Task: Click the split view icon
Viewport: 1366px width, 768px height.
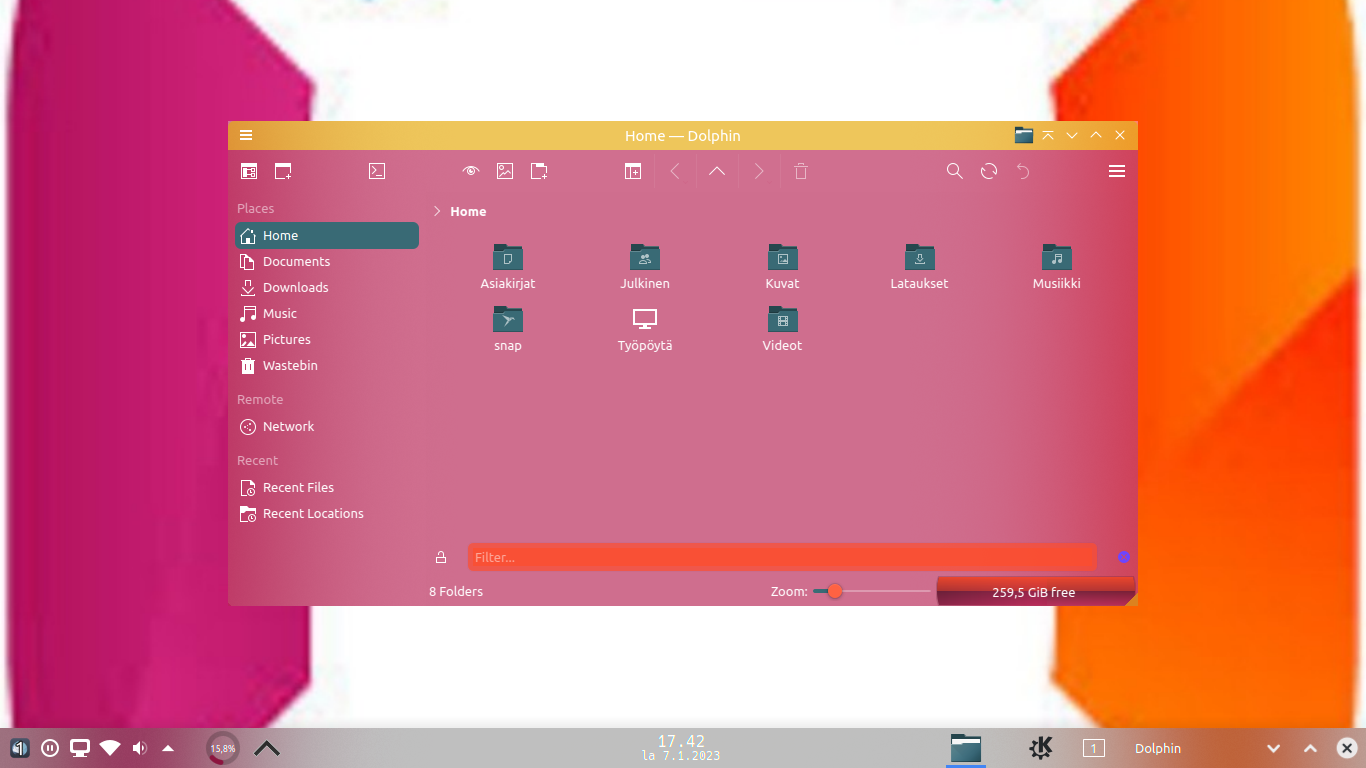Action: pos(633,171)
